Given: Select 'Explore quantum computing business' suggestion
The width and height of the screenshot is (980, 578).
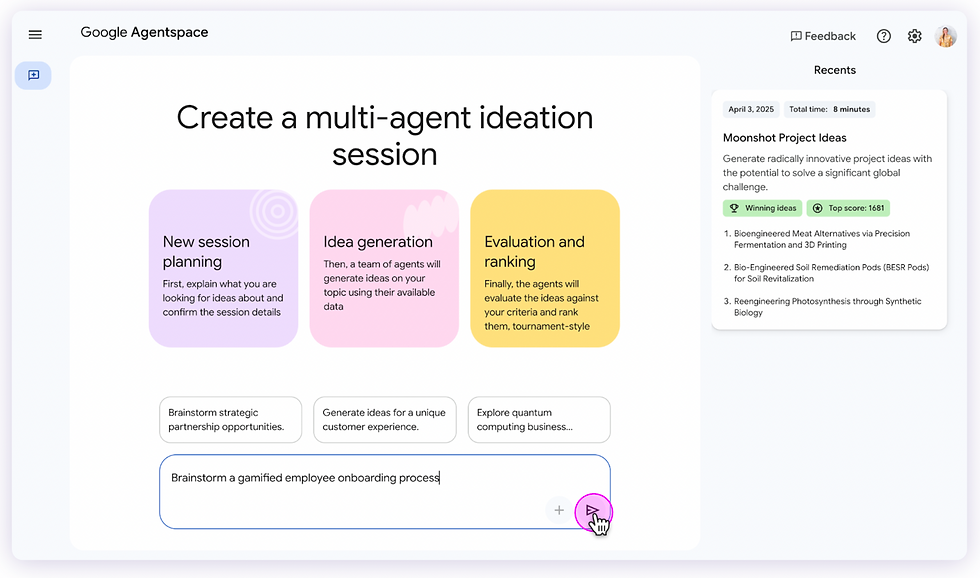Looking at the screenshot, I should point(539,420).
